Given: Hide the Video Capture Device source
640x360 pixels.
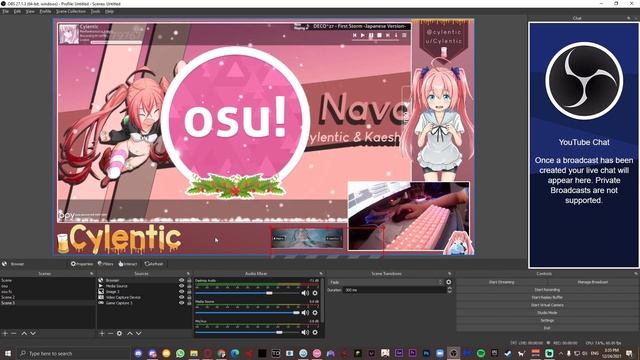Looking at the screenshot, I should 182,297.
